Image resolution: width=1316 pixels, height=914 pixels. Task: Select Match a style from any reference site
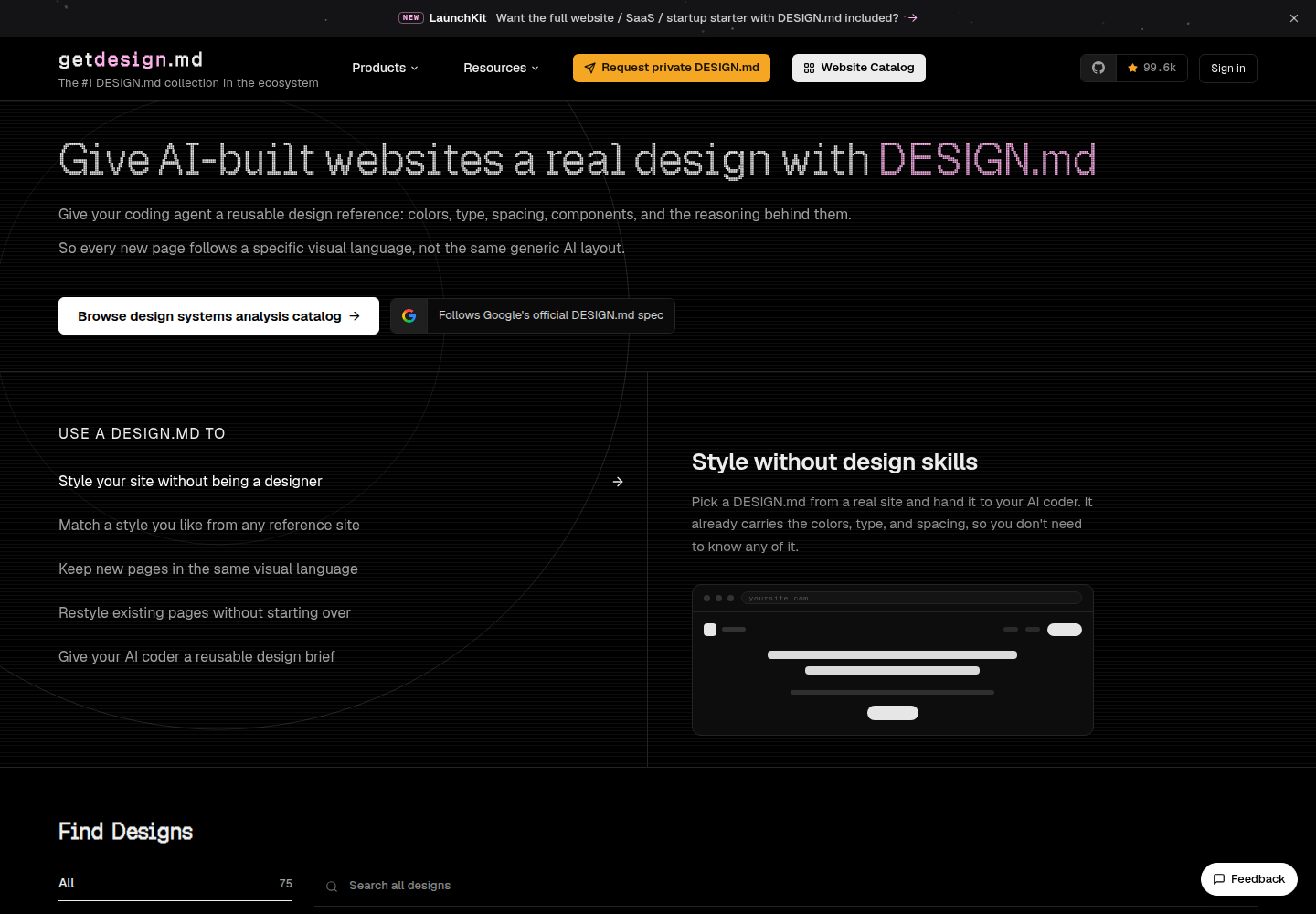tap(341, 526)
